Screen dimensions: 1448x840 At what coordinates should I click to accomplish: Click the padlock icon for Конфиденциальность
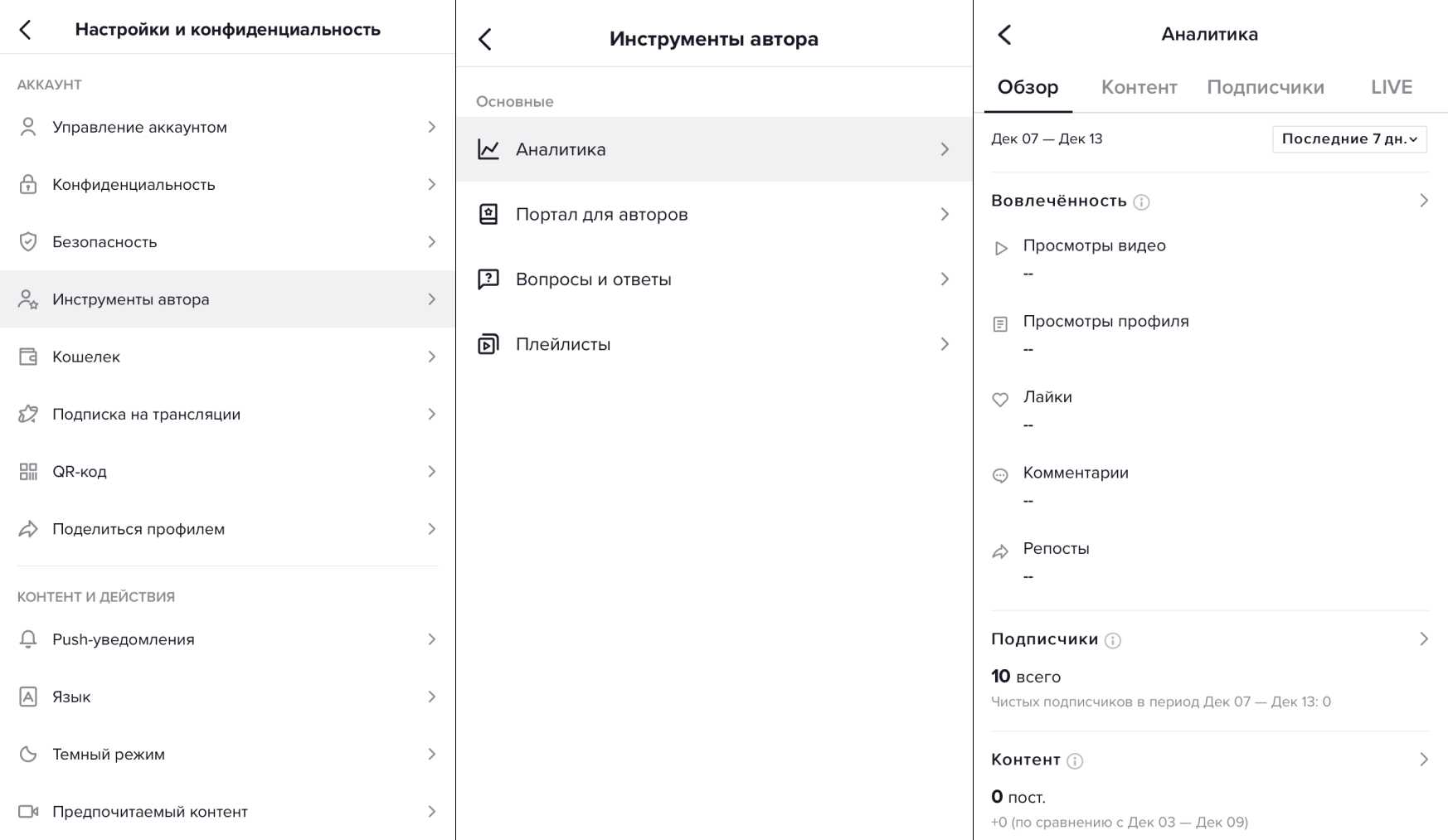[28, 185]
